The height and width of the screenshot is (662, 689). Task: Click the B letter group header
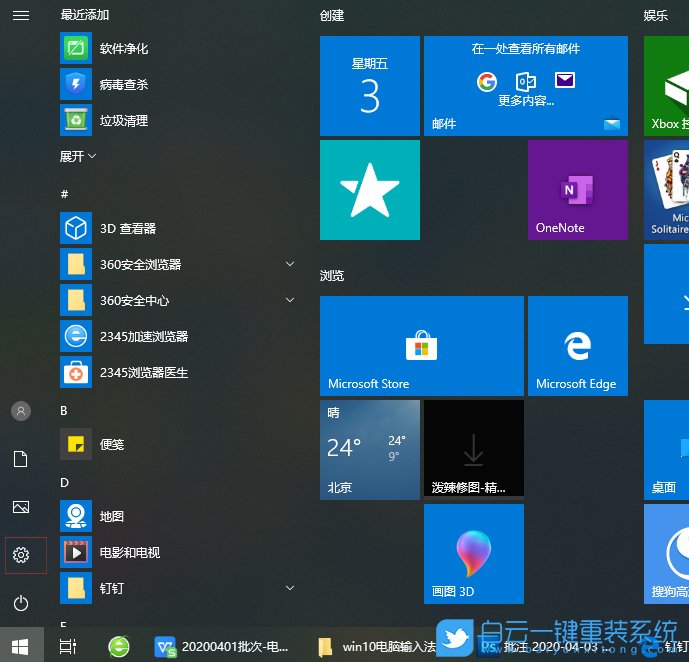pos(64,410)
